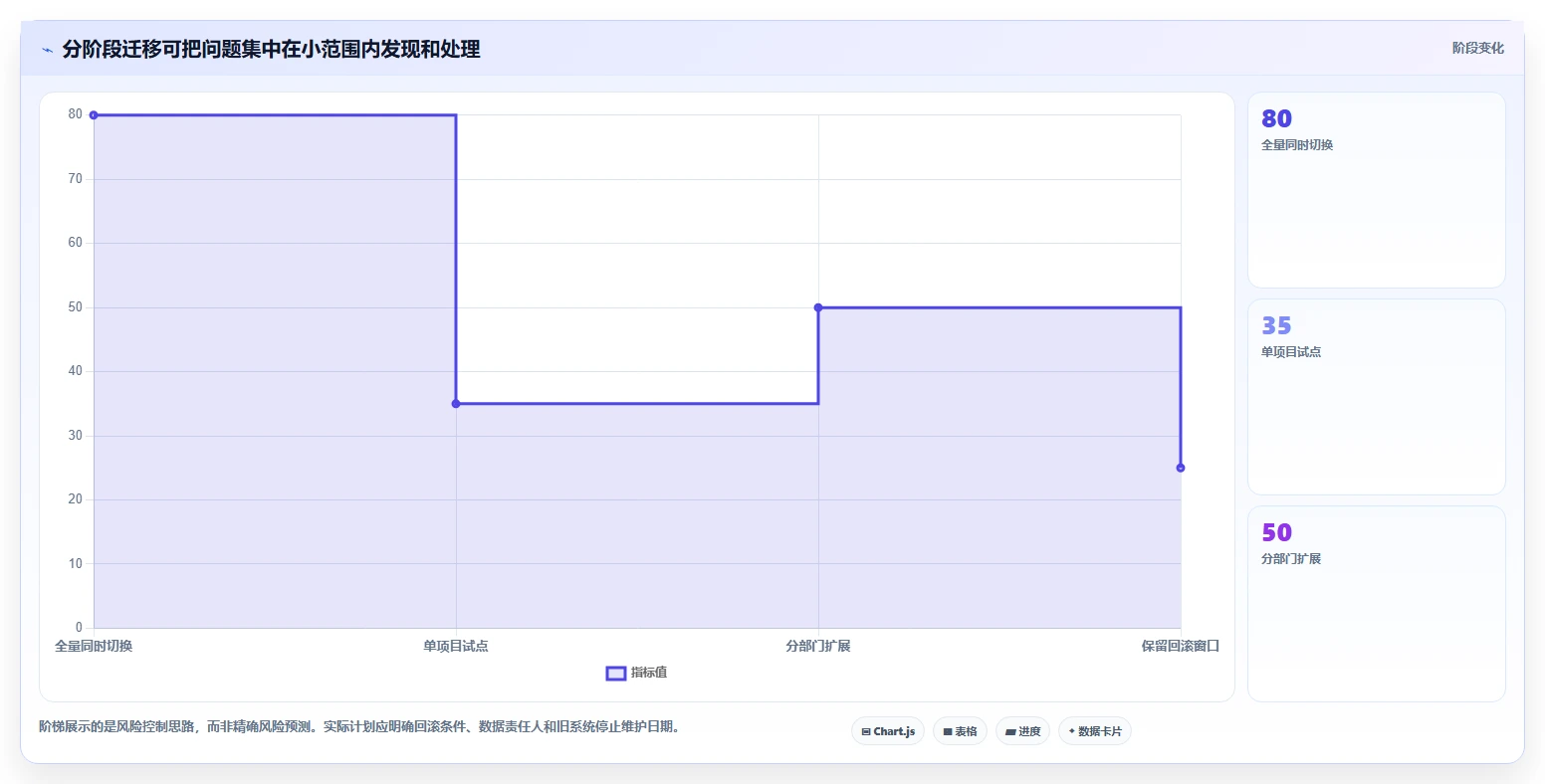
Task: Toggle the 指标值 legend item
Action: point(637,673)
